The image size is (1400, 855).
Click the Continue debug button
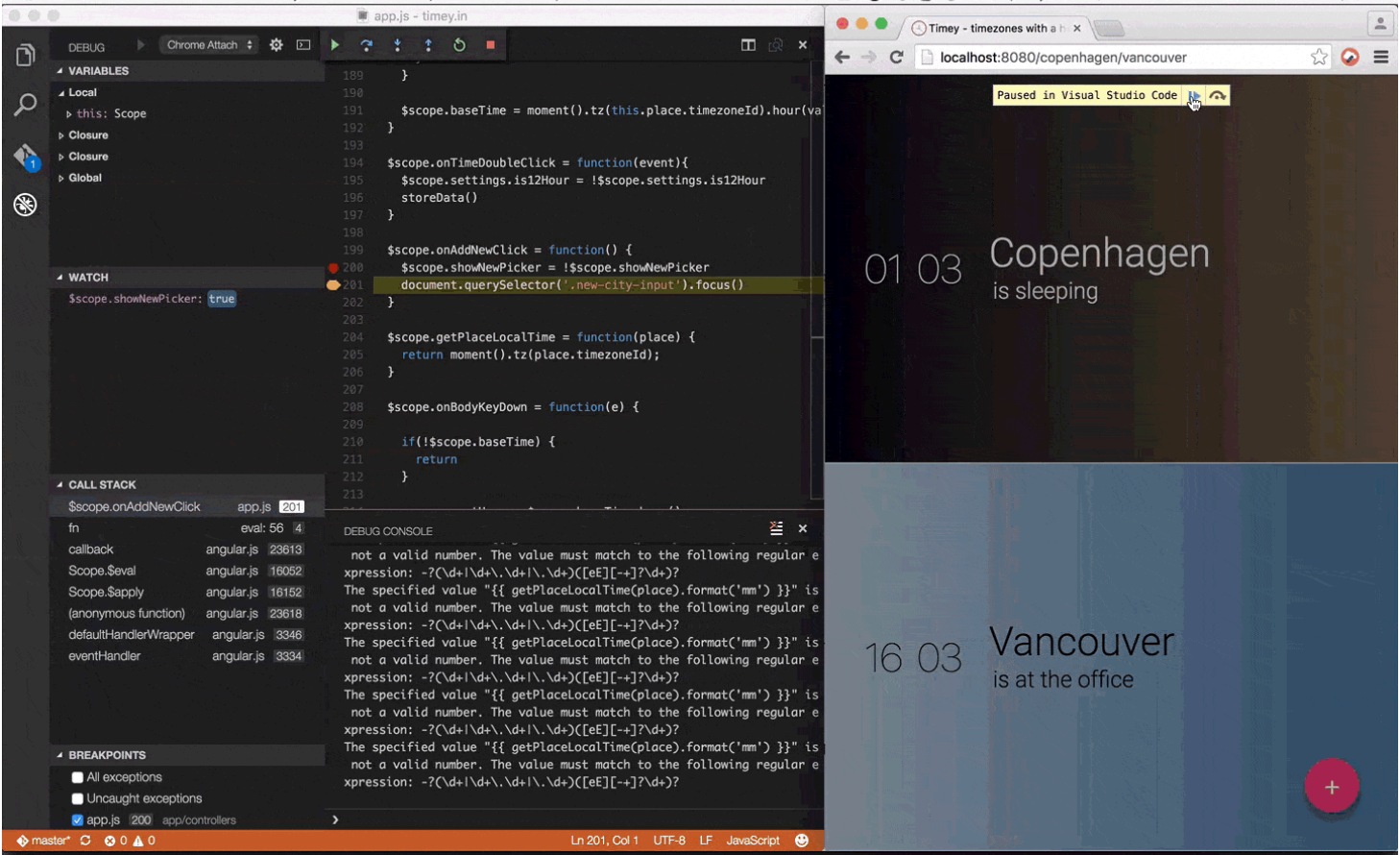335,44
